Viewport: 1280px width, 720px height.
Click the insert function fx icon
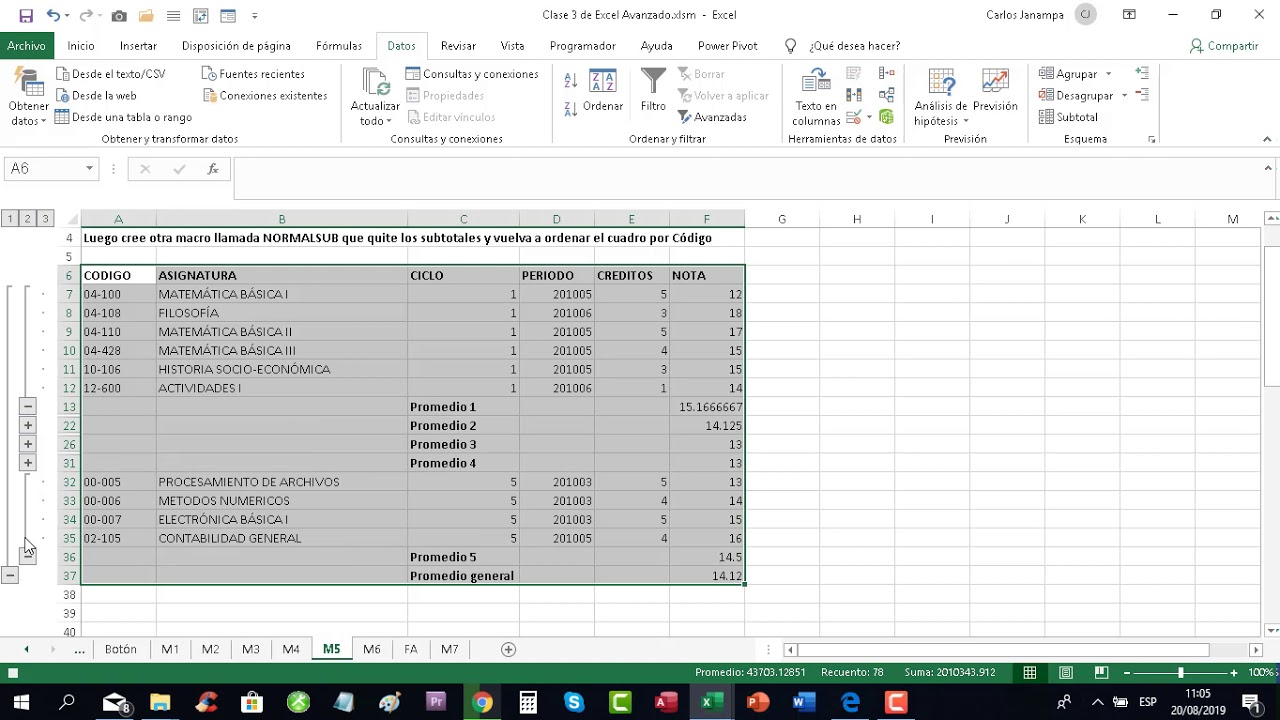(212, 169)
